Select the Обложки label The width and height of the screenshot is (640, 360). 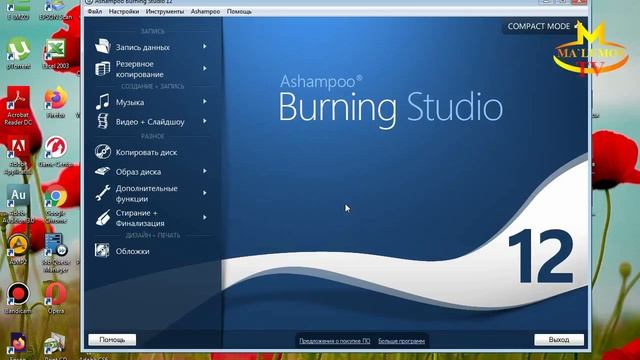point(132,251)
